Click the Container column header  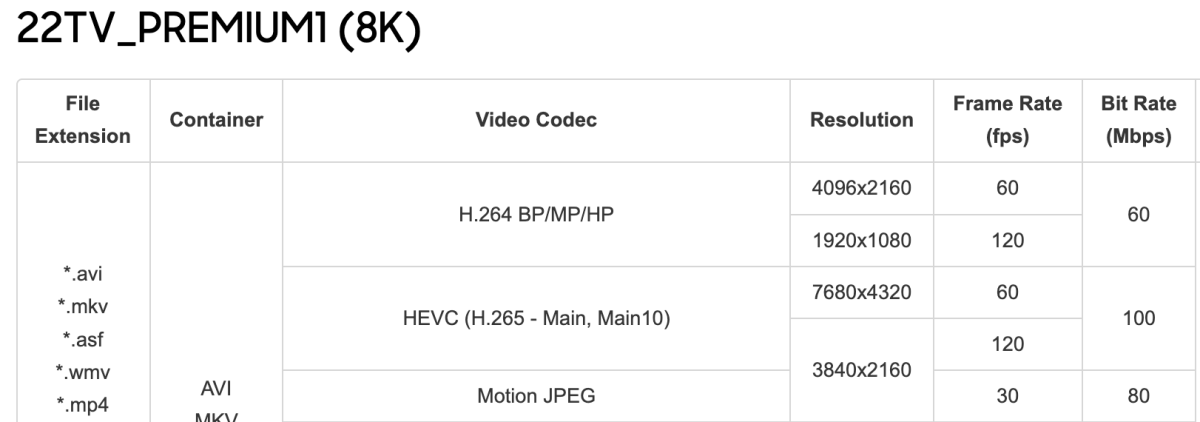(x=217, y=120)
